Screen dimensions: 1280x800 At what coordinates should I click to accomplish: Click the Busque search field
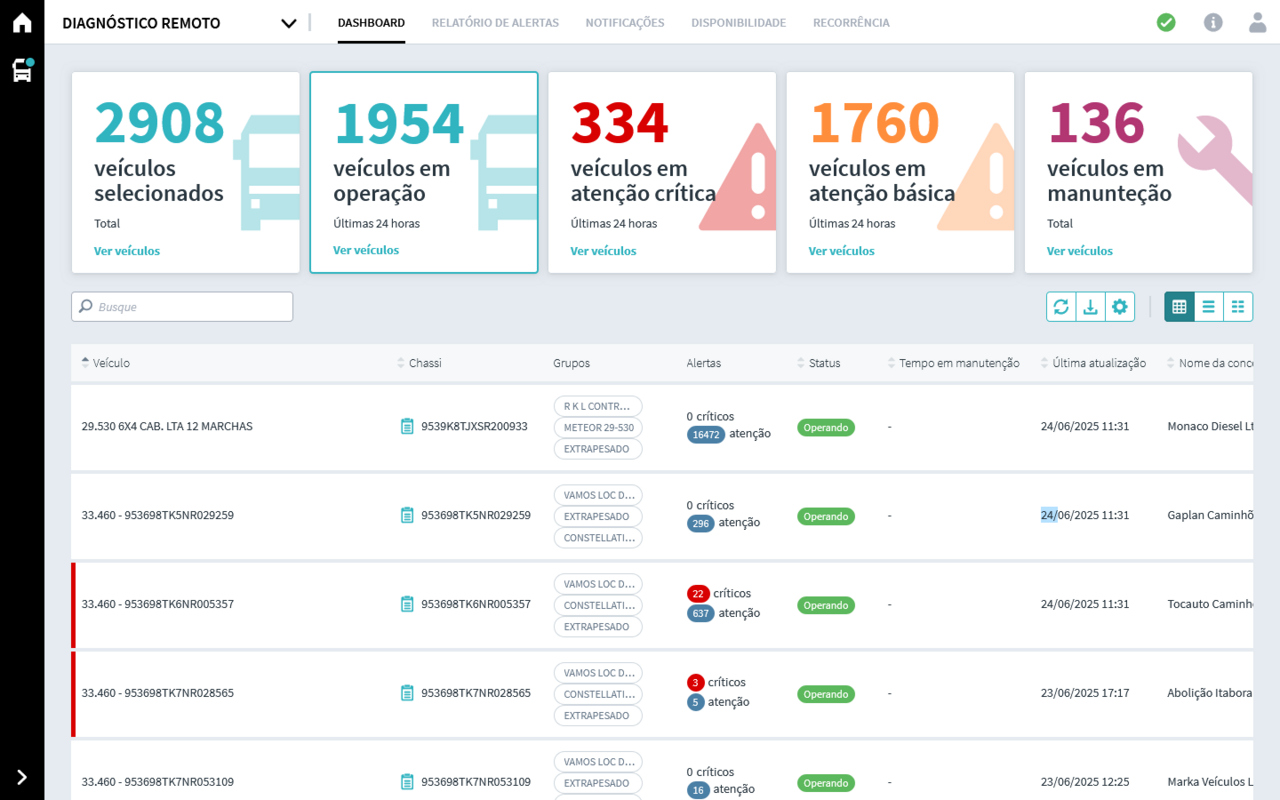click(x=182, y=307)
